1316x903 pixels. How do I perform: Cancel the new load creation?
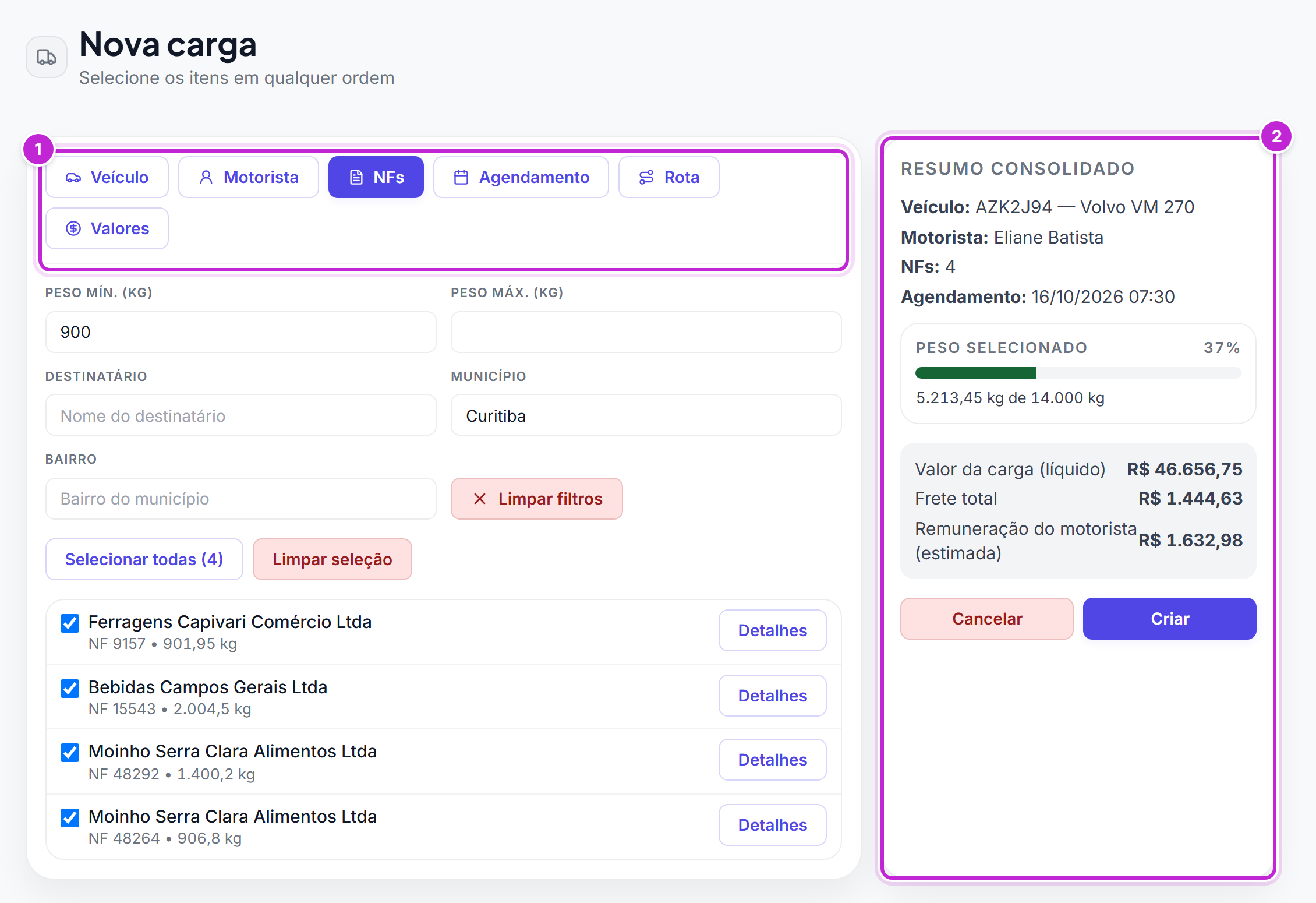point(987,619)
